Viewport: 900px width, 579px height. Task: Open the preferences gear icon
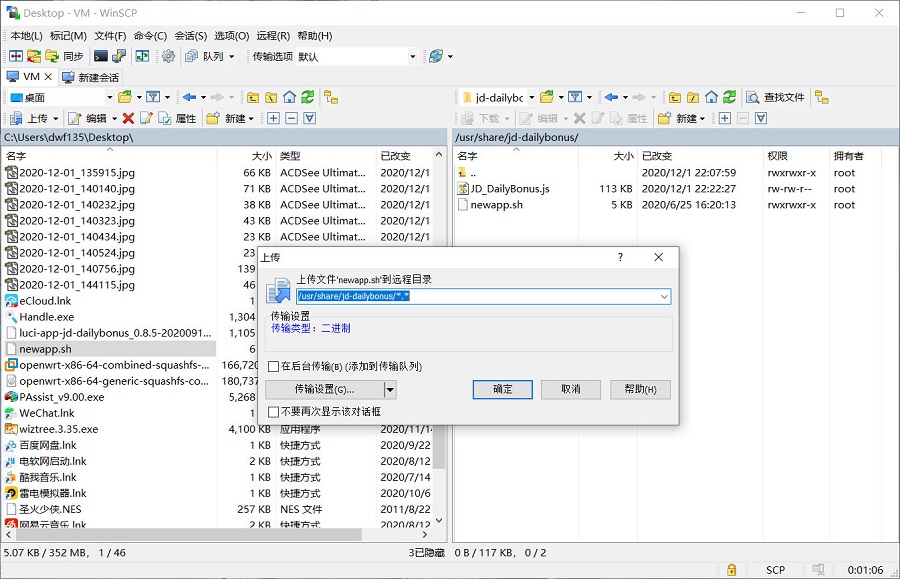click(x=168, y=56)
